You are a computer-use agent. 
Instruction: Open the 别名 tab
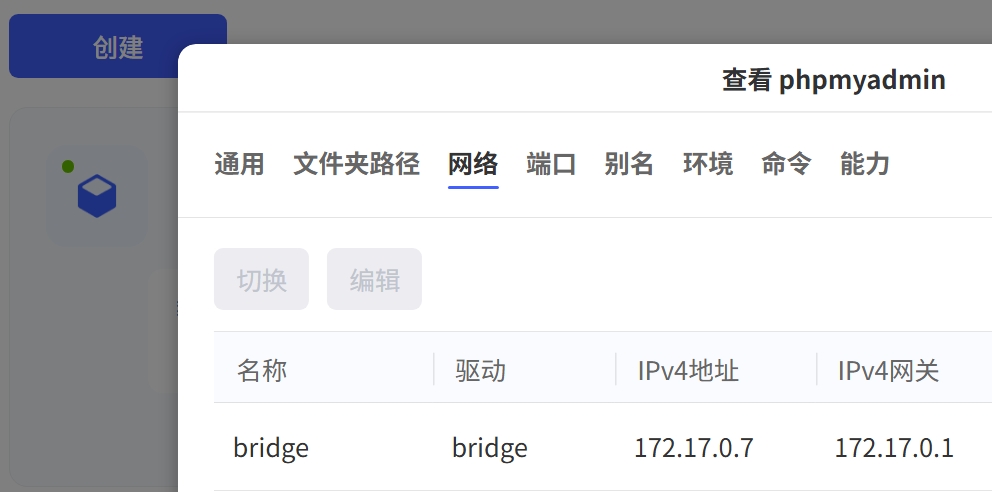click(629, 164)
